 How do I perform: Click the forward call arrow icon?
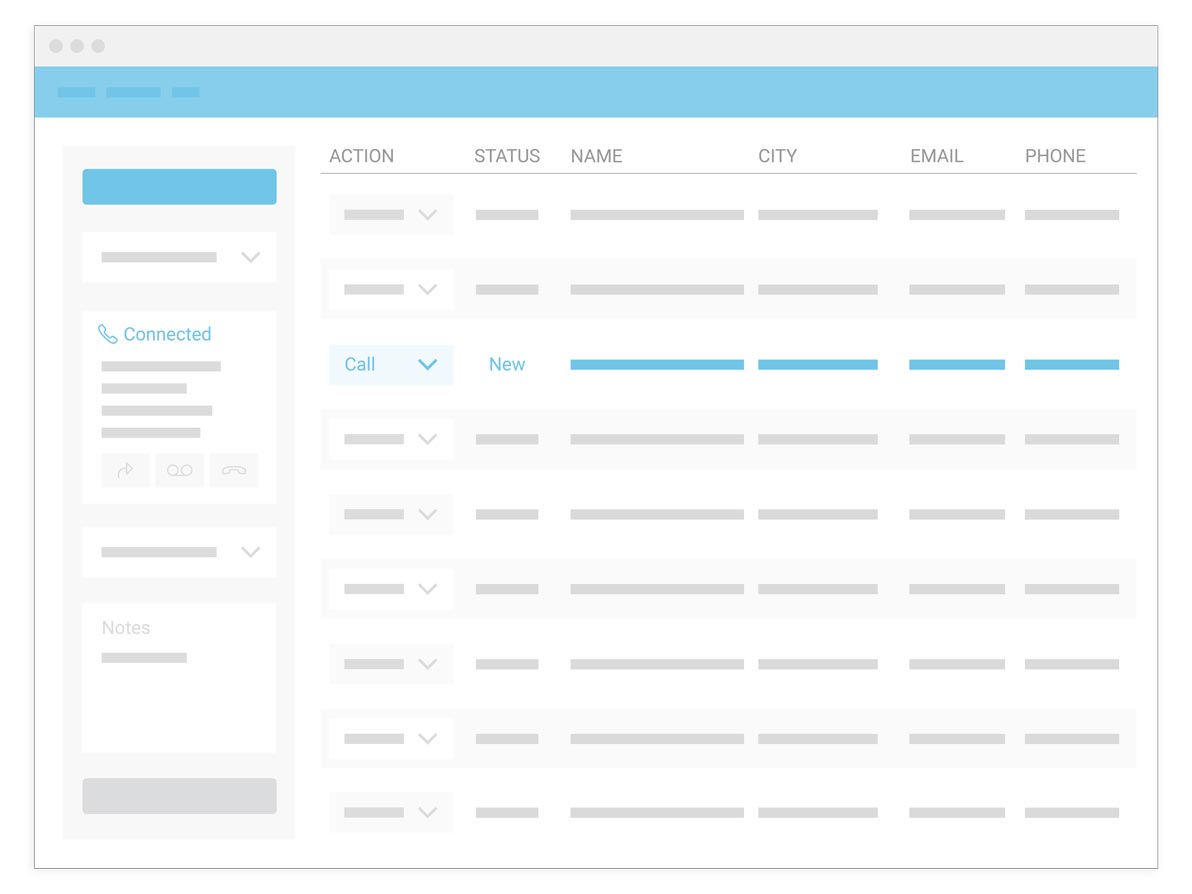pos(125,471)
